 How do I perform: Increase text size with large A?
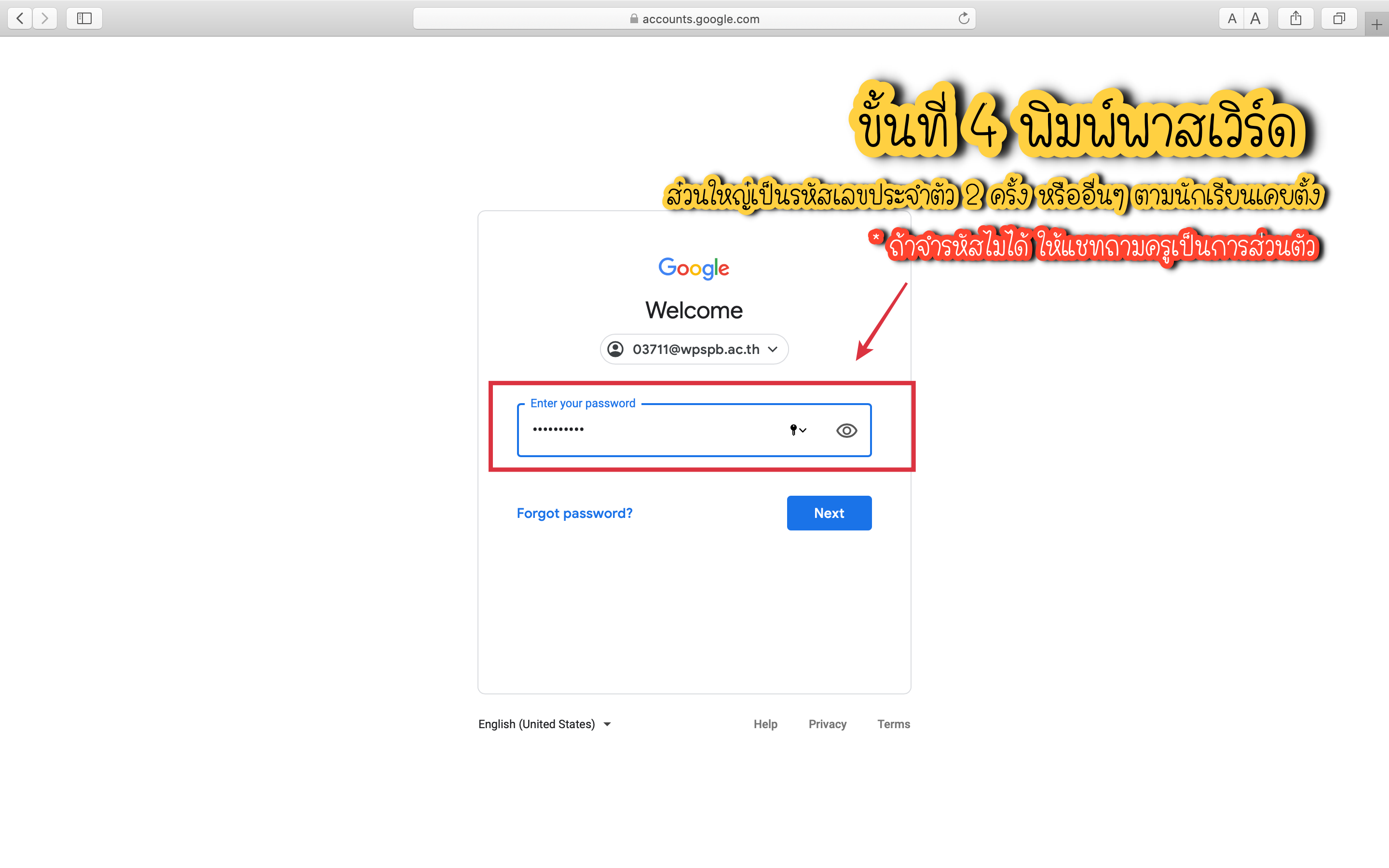[1256, 18]
